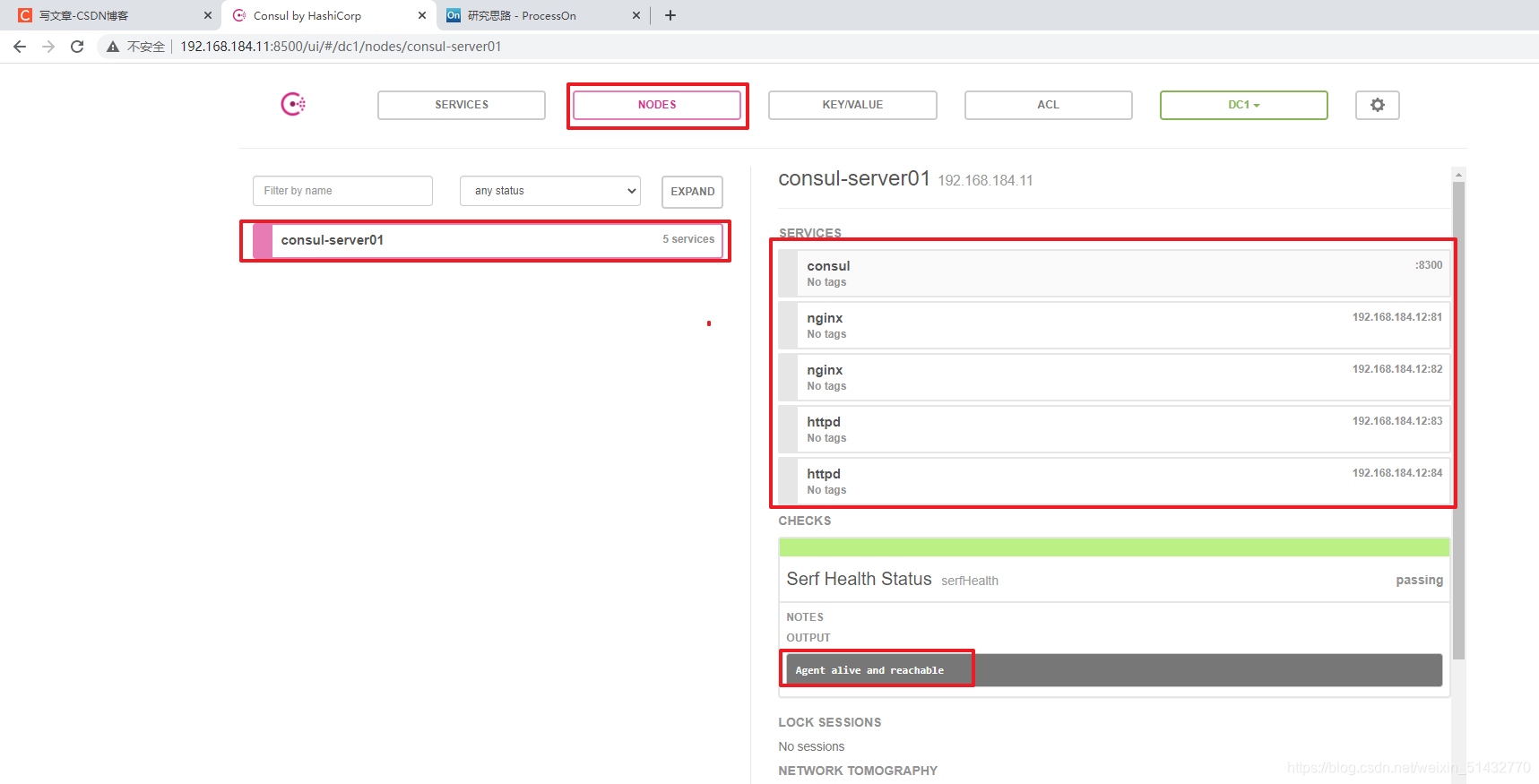This screenshot has width=1539, height=784.
Task: Open nginx service at 192.168.184.12:82
Action: pos(1114,377)
